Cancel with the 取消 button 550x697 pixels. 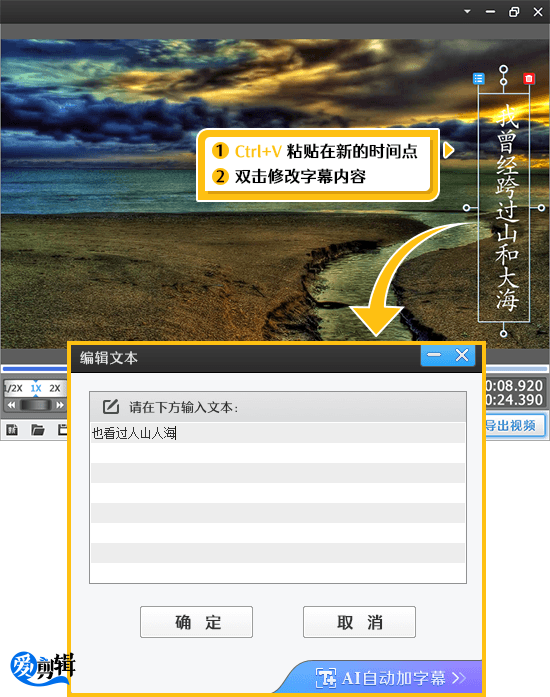pos(359,622)
